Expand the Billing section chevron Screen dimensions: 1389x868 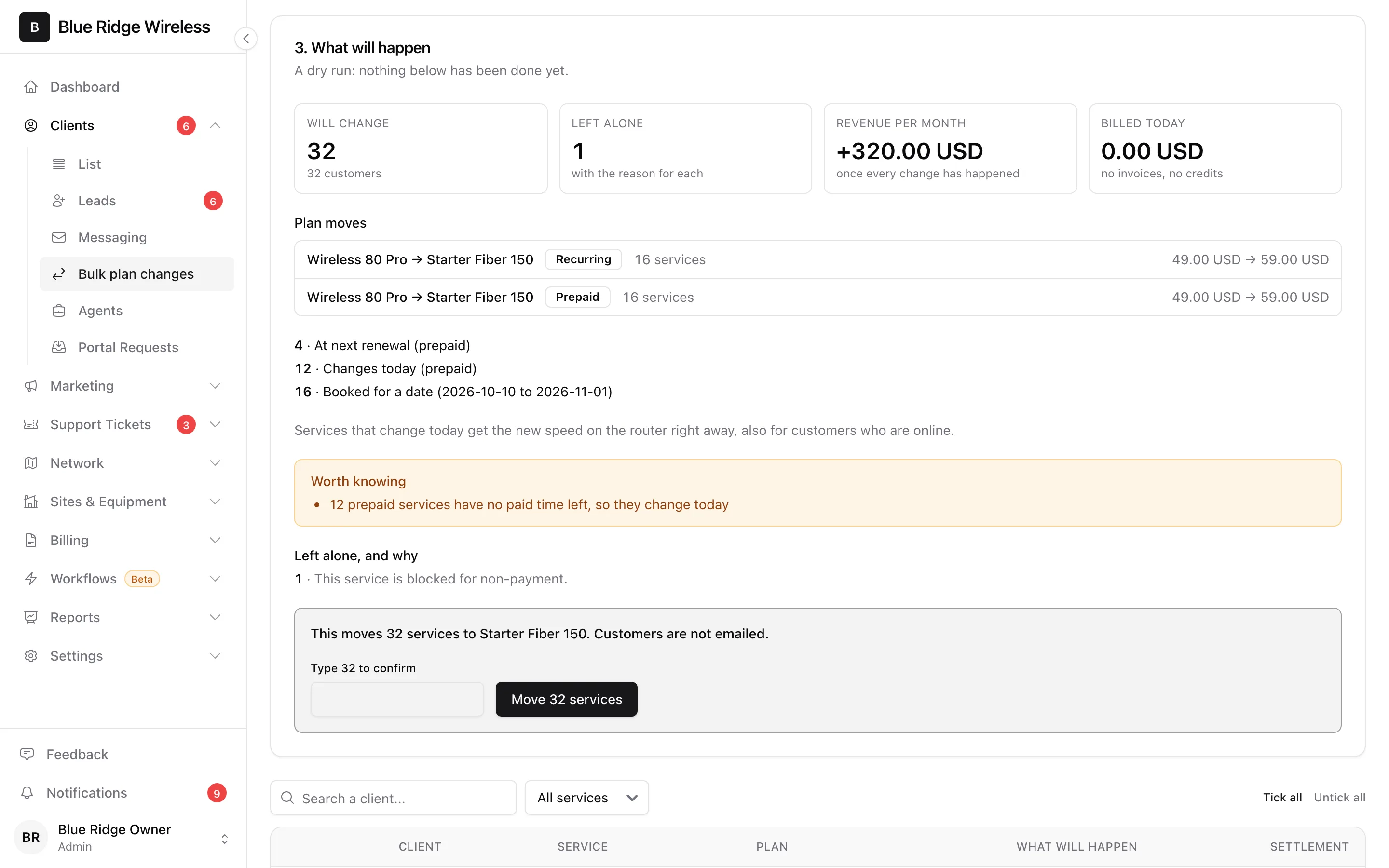click(x=215, y=540)
